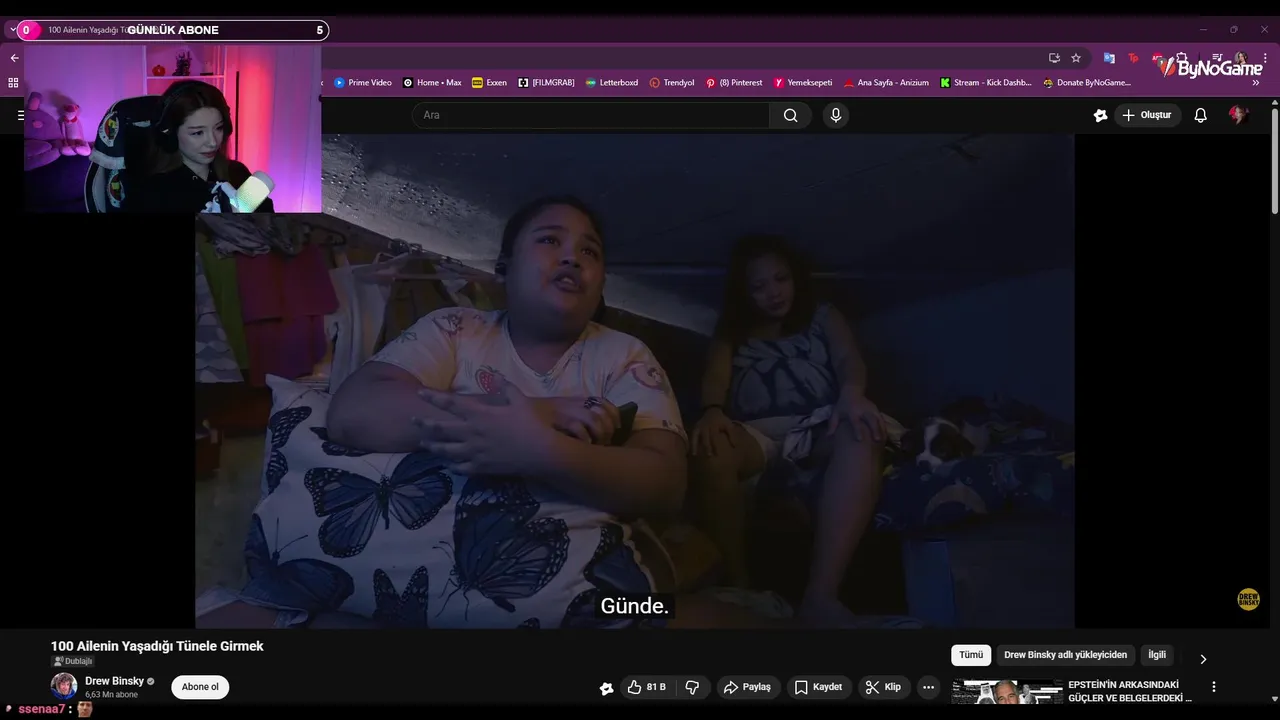Click EPSTEIN'İN ARKASINDAKİ GÜÇLER video title
Screen dimensions: 1280x720
(1130, 691)
